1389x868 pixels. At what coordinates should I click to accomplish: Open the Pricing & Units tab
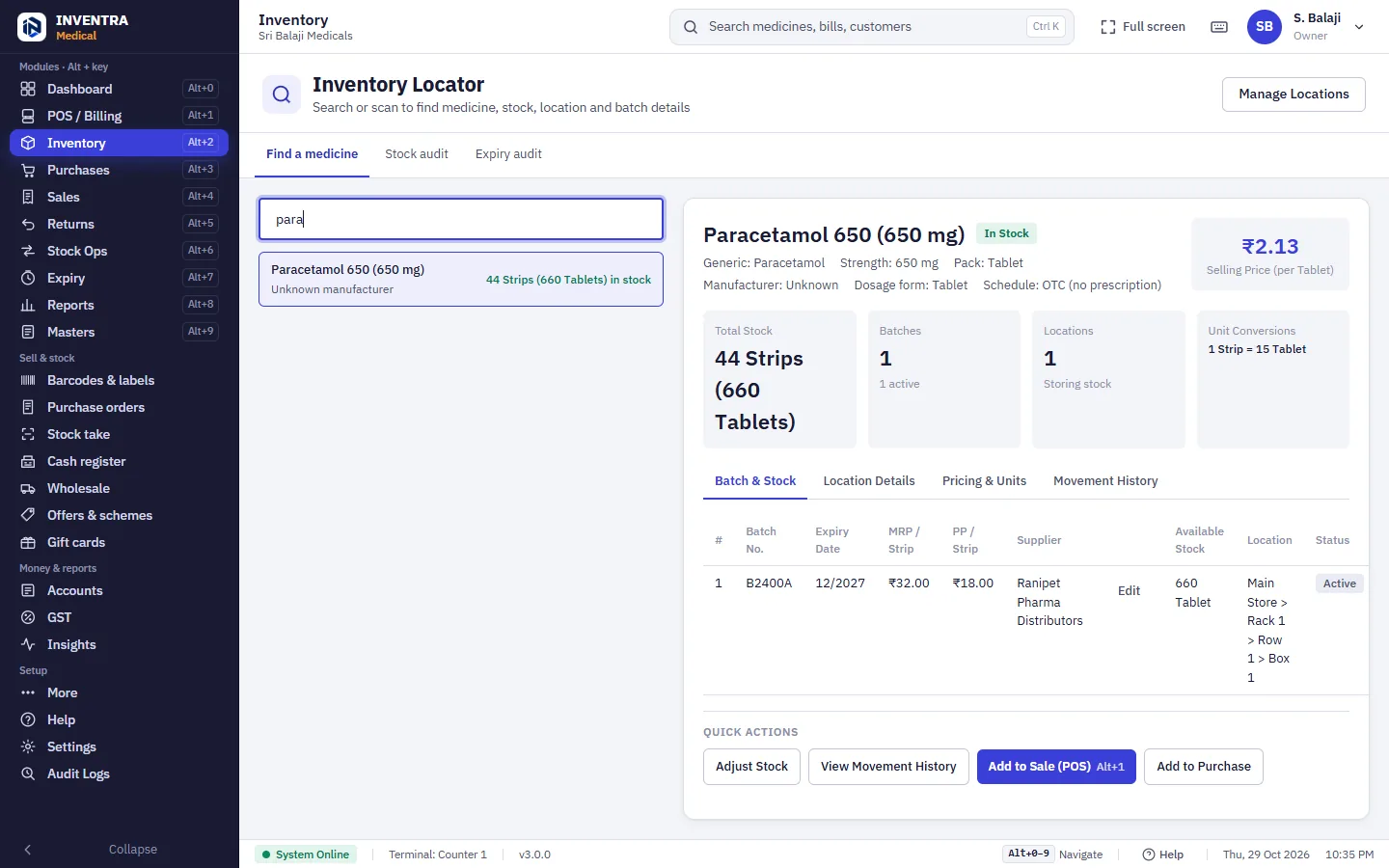click(x=984, y=480)
